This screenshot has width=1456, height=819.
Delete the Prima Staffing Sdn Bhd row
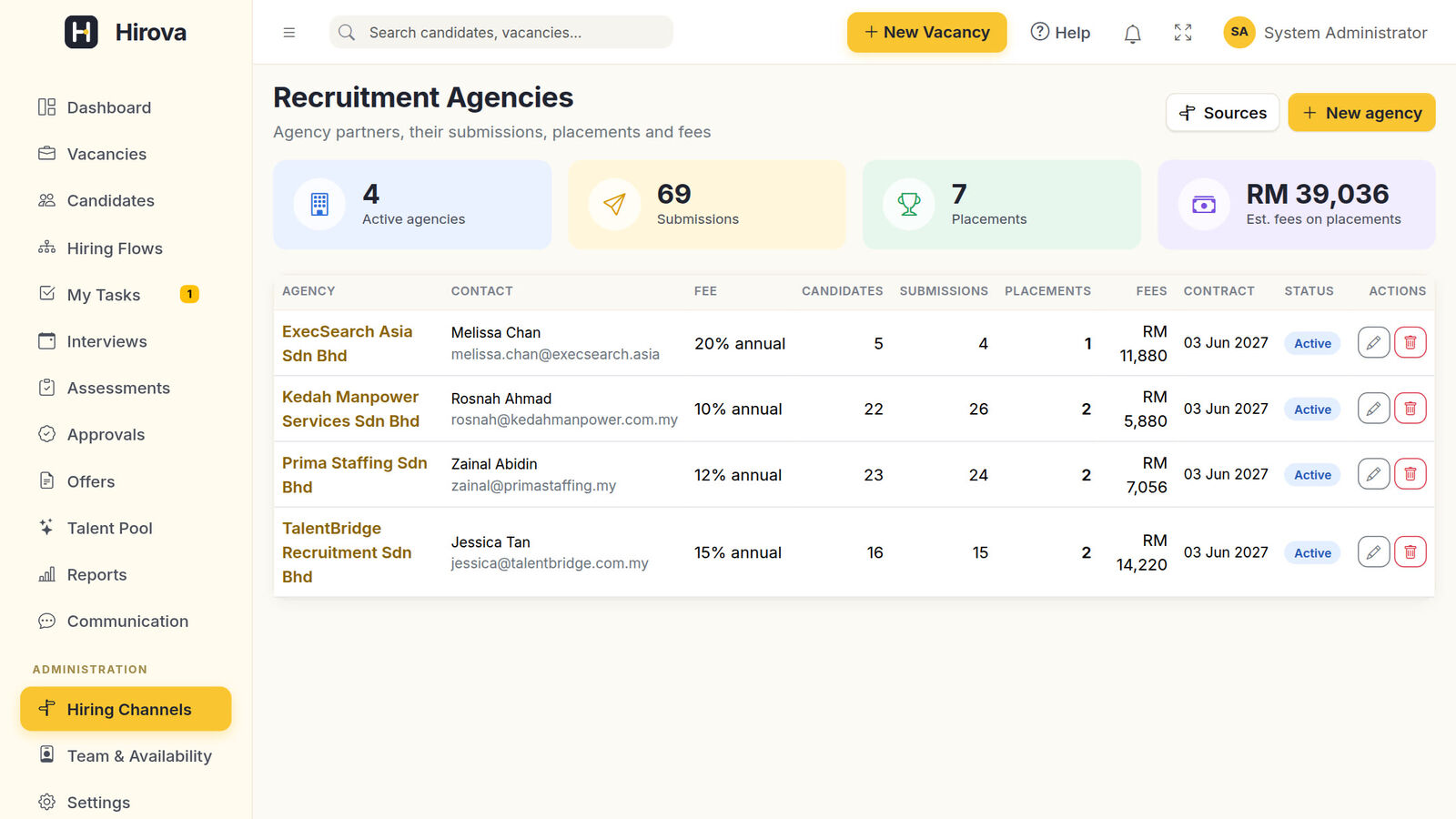point(1410,474)
